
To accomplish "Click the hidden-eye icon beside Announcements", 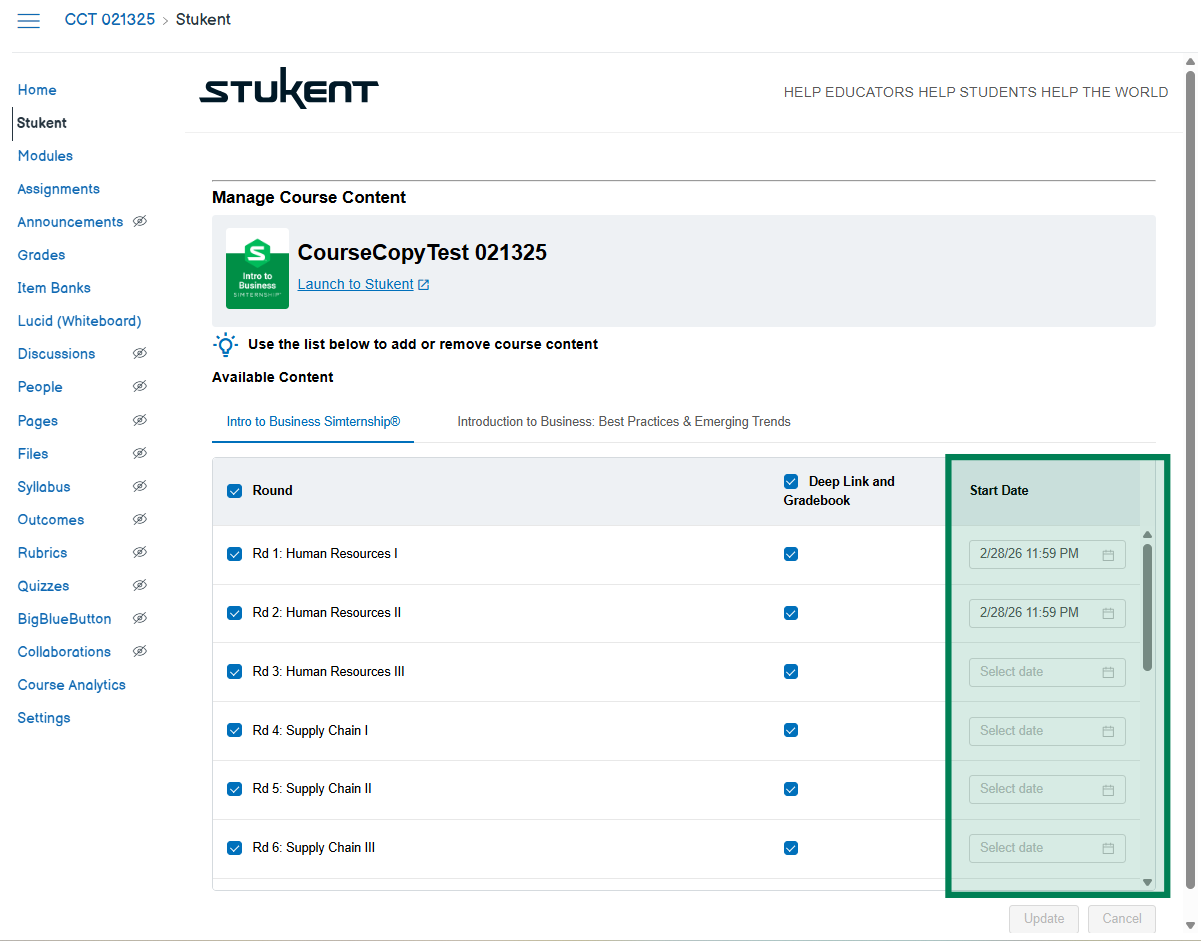I will click(140, 222).
